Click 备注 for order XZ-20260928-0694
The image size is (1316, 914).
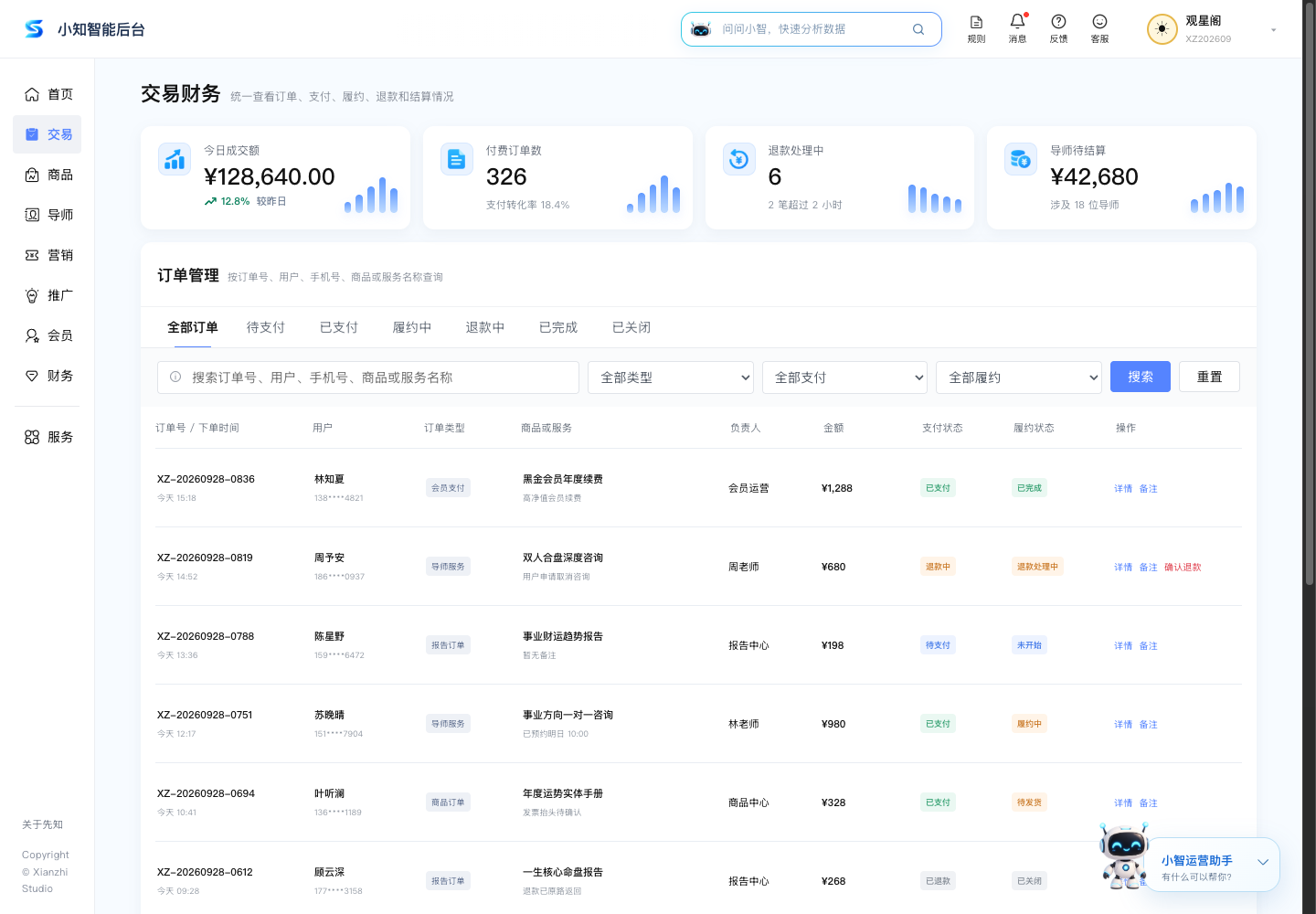click(1149, 802)
